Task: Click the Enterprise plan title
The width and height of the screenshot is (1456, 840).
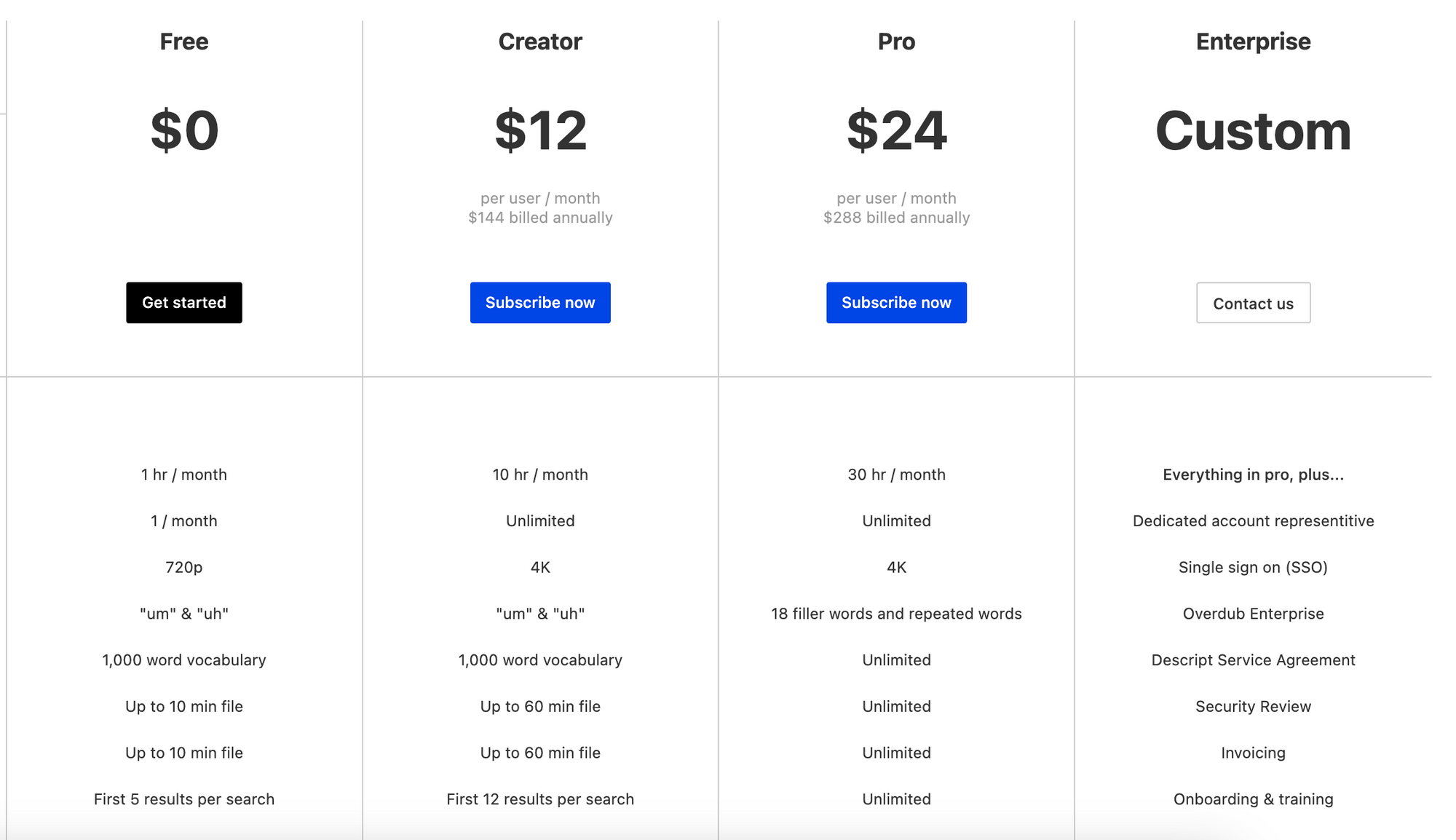Action: [x=1253, y=41]
